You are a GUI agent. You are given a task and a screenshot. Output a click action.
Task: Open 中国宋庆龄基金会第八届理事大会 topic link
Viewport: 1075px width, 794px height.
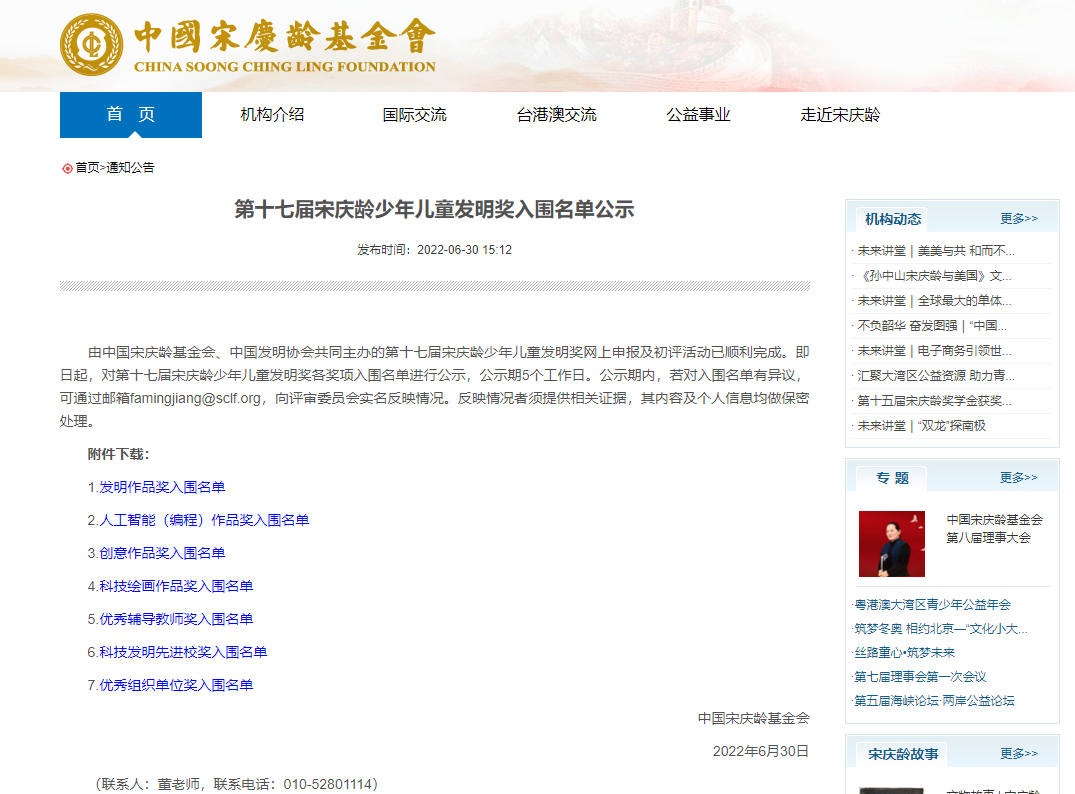pos(994,529)
